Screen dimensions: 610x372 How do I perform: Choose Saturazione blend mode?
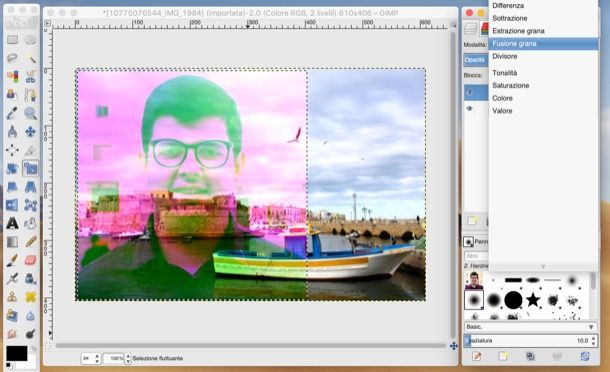(x=510, y=86)
